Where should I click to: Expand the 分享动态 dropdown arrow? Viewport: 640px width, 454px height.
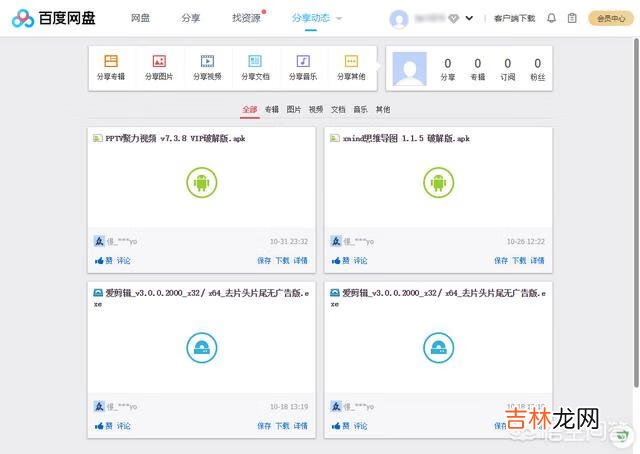339,18
